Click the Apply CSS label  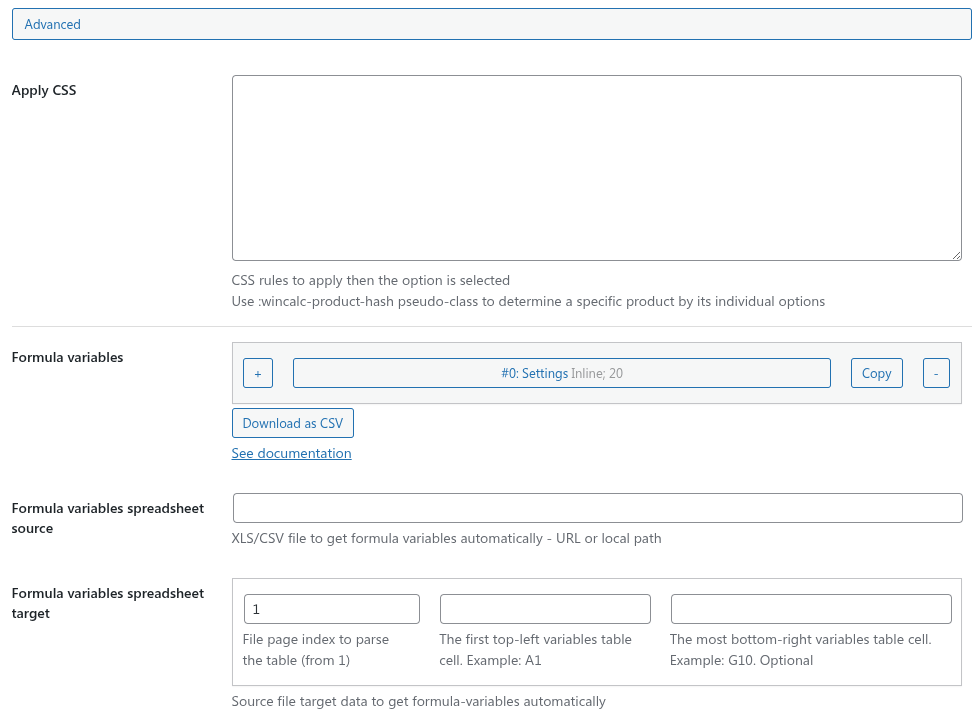(44, 90)
